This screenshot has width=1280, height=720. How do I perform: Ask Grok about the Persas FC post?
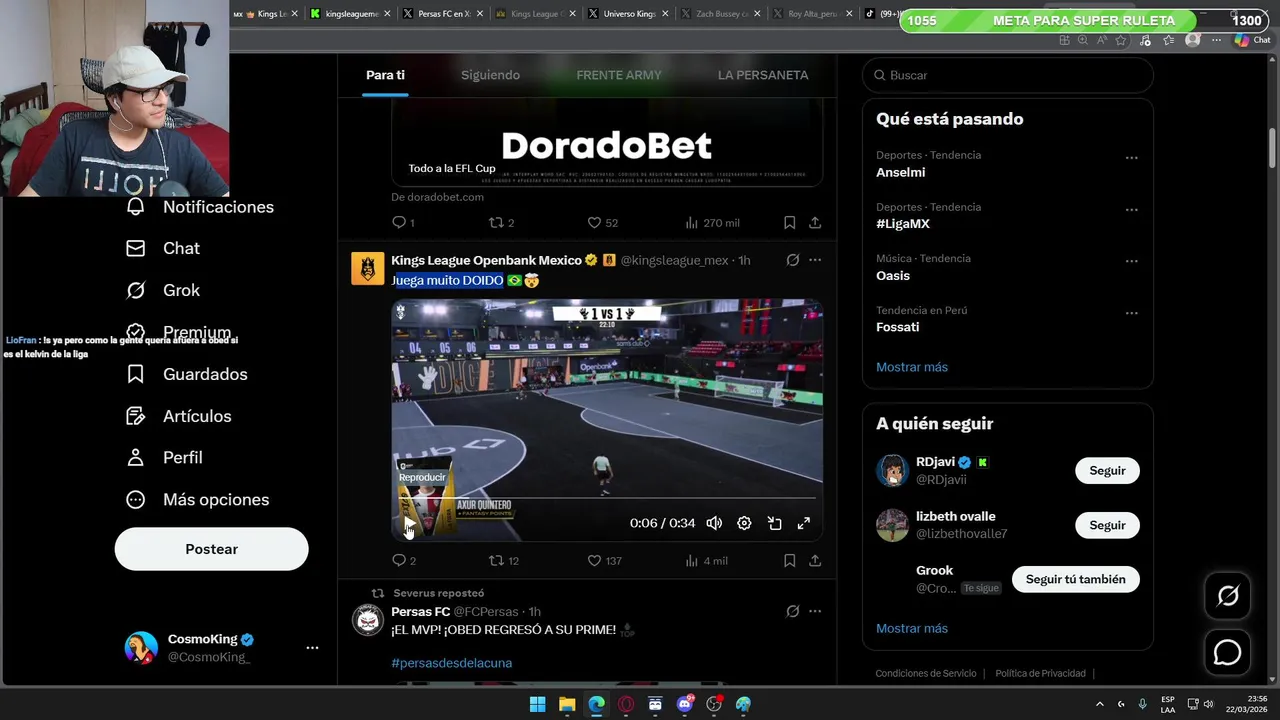(x=792, y=611)
